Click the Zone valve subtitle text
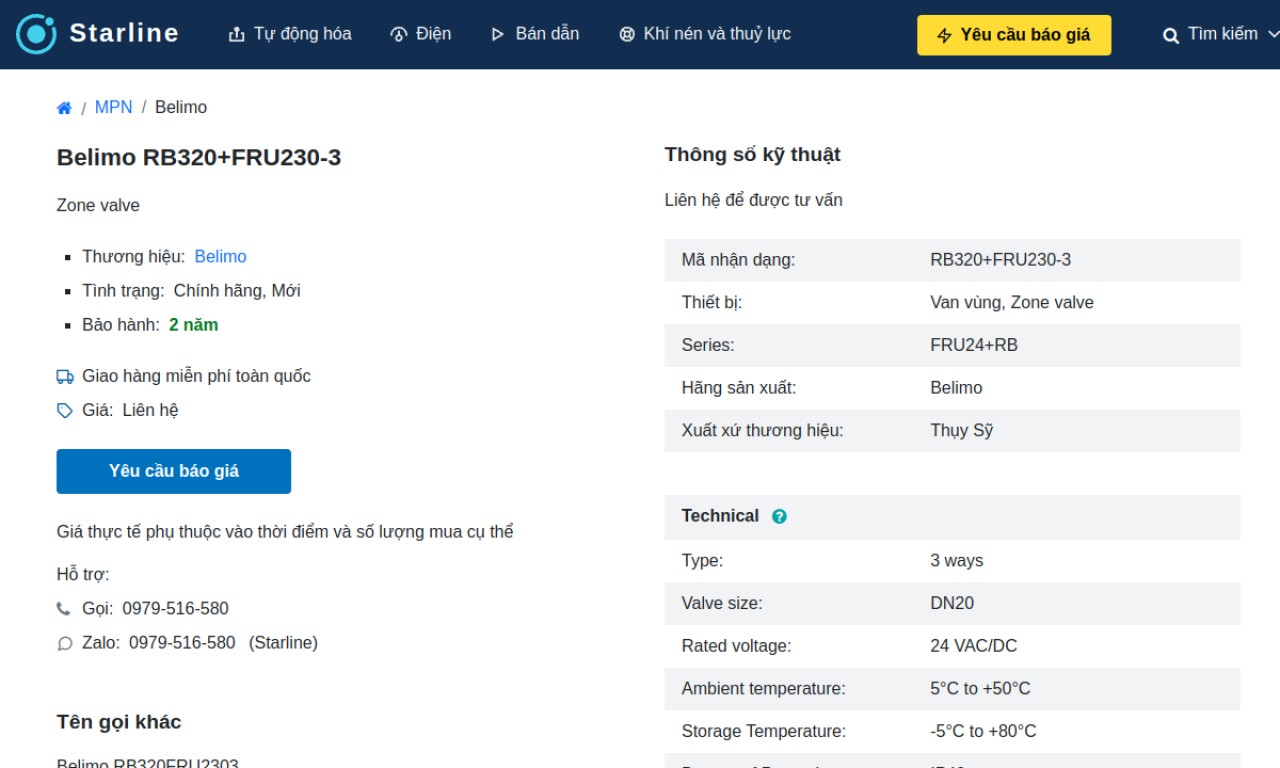This screenshot has width=1280, height=768. coord(98,205)
